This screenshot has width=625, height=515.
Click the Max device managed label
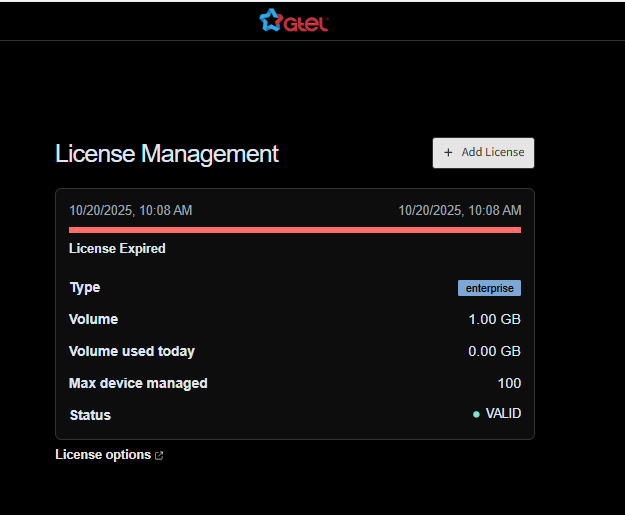[x=138, y=384]
